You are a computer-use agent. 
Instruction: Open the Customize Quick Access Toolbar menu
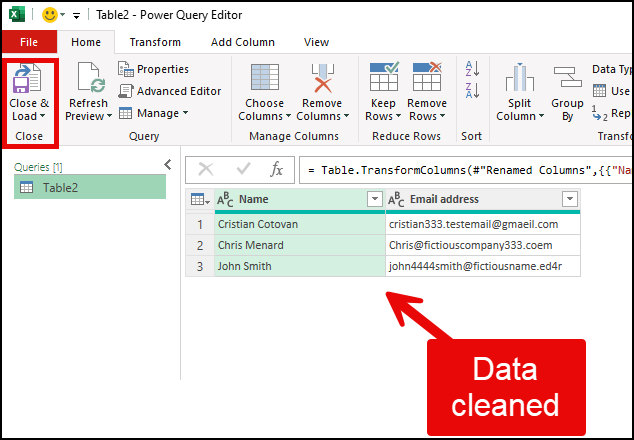click(x=76, y=16)
